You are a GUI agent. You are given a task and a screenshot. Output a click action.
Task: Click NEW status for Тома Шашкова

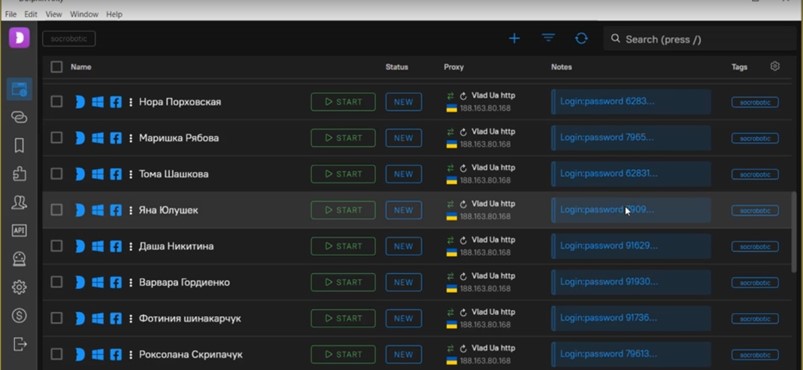coord(404,174)
